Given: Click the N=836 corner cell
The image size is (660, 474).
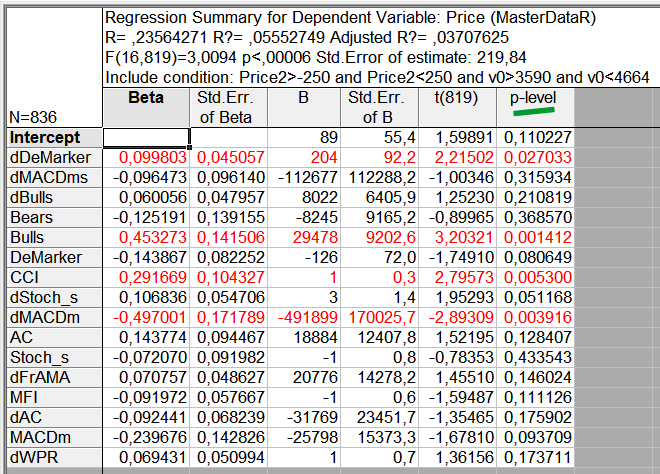Looking at the screenshot, I should coord(54,67).
